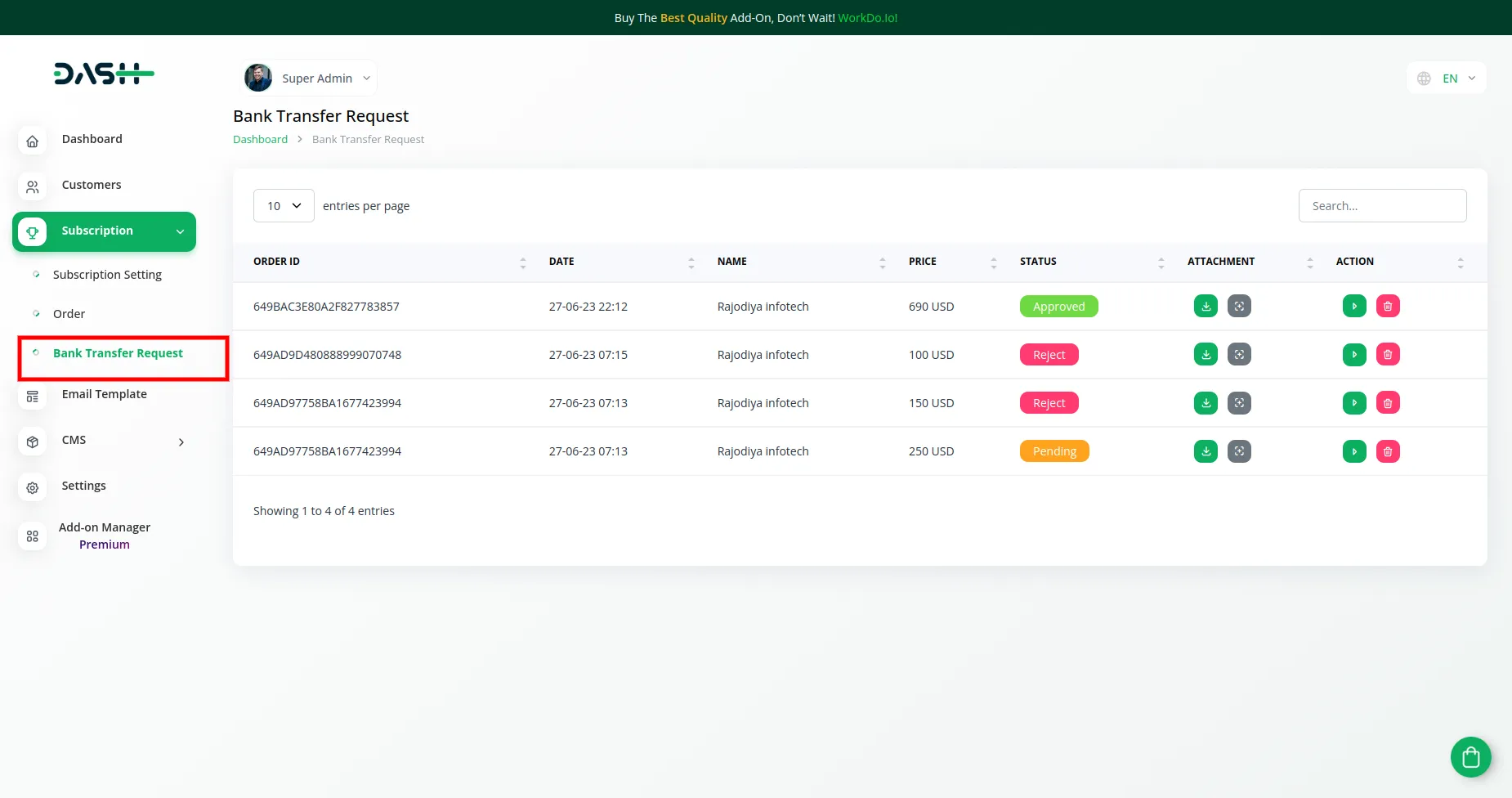Screen dimensions: 1512x798
Task: Download attachment for the 250 USD order
Action: 1206,451
